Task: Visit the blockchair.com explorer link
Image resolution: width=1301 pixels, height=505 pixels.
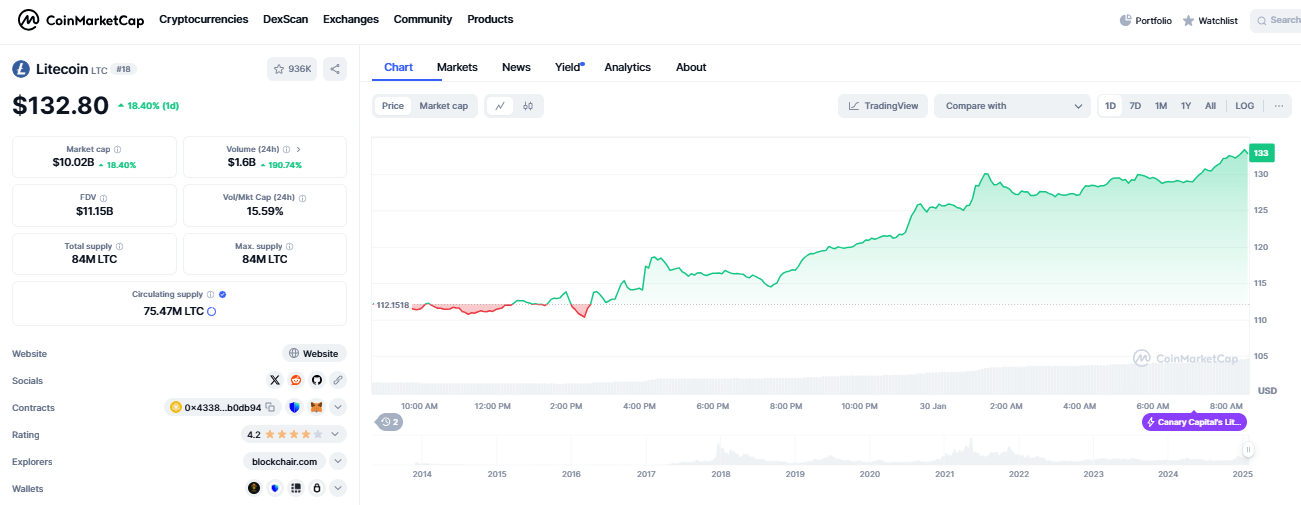Action: click(x=284, y=461)
